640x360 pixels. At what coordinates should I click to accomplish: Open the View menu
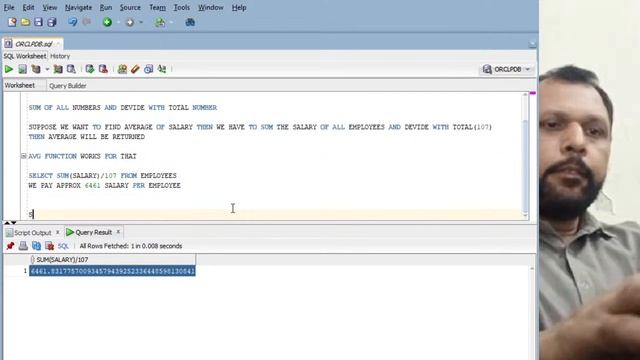[50, 7]
